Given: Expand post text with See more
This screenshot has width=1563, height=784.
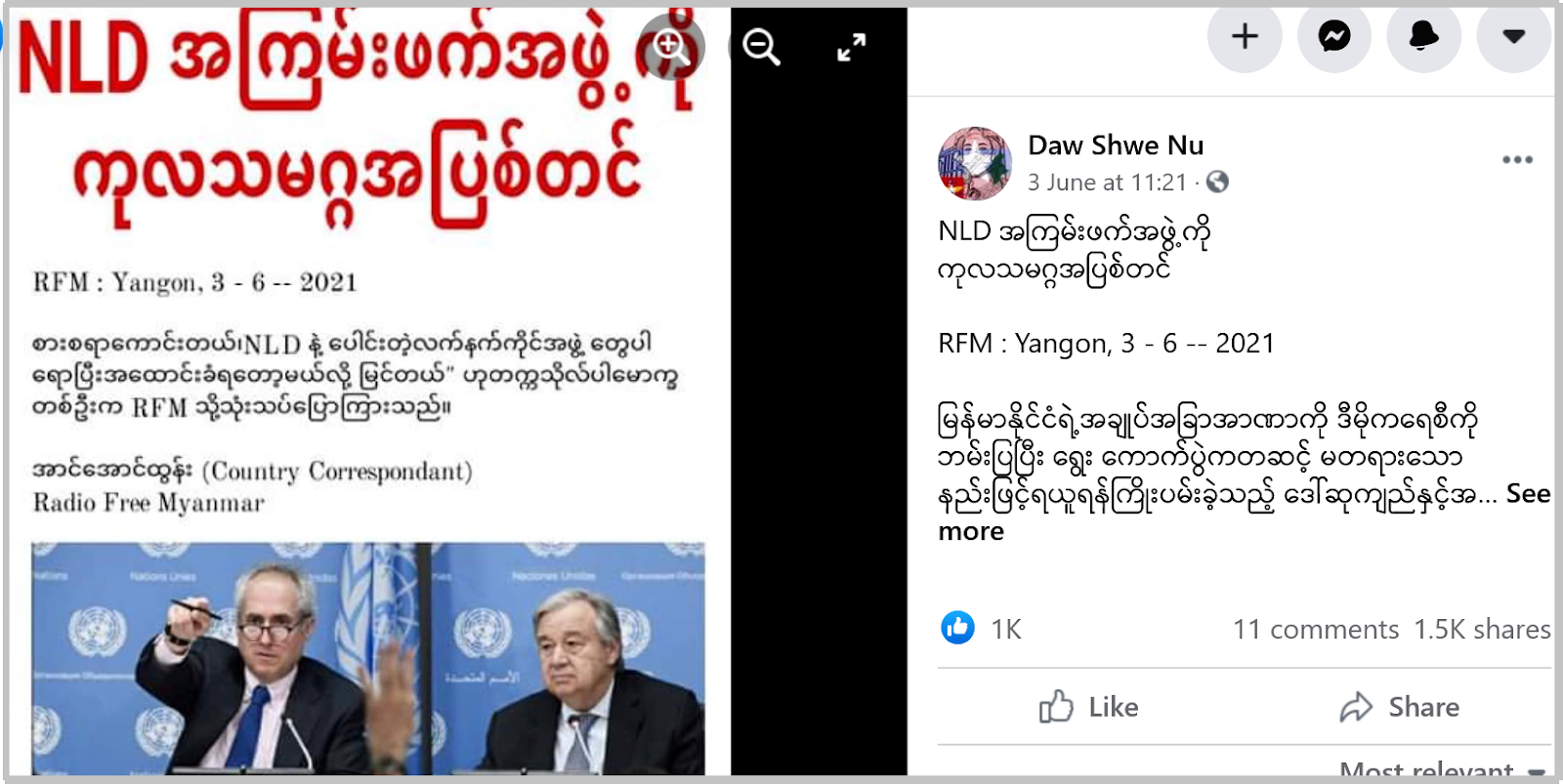Looking at the screenshot, I should 1244,513.
